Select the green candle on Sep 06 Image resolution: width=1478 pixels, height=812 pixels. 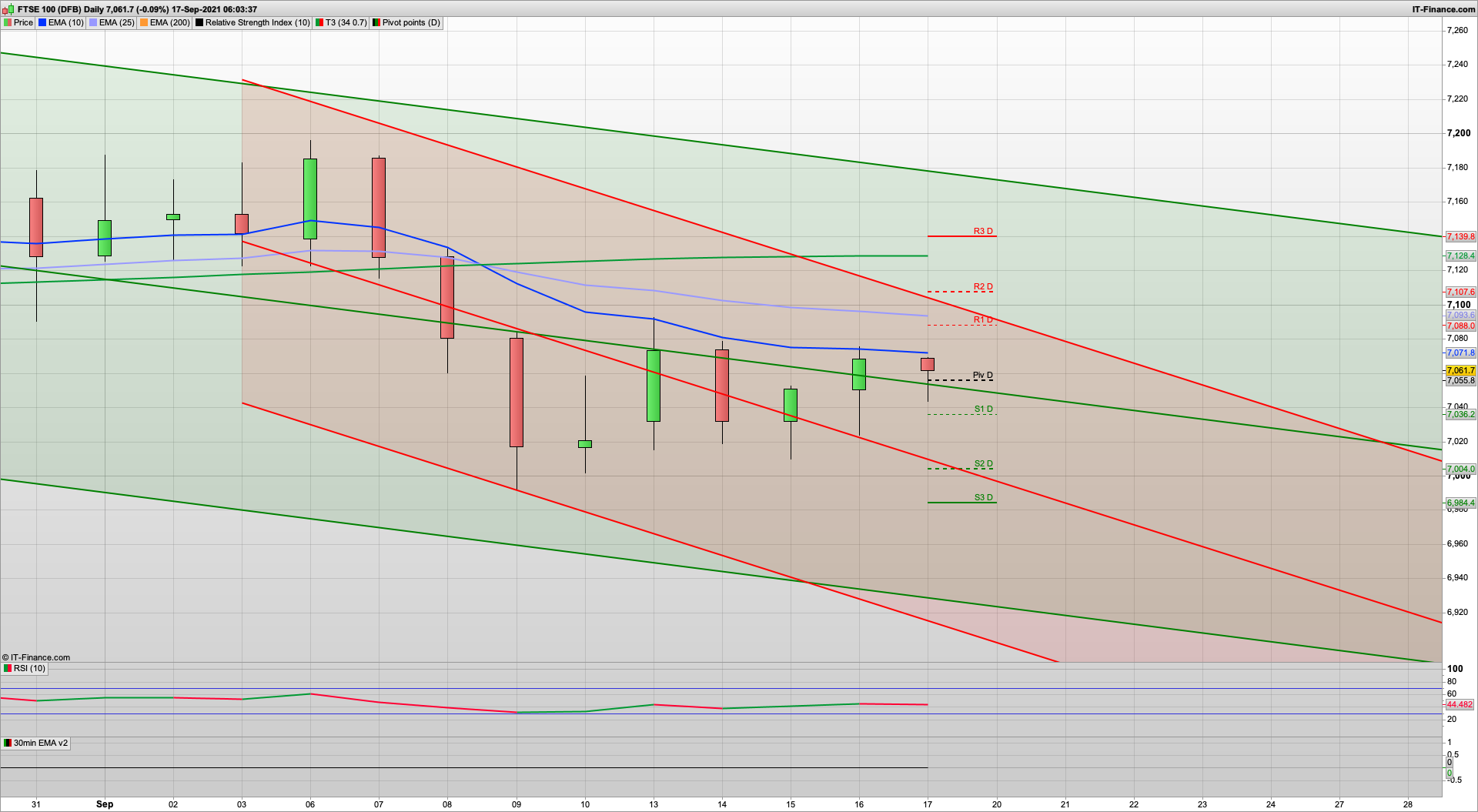[310, 199]
